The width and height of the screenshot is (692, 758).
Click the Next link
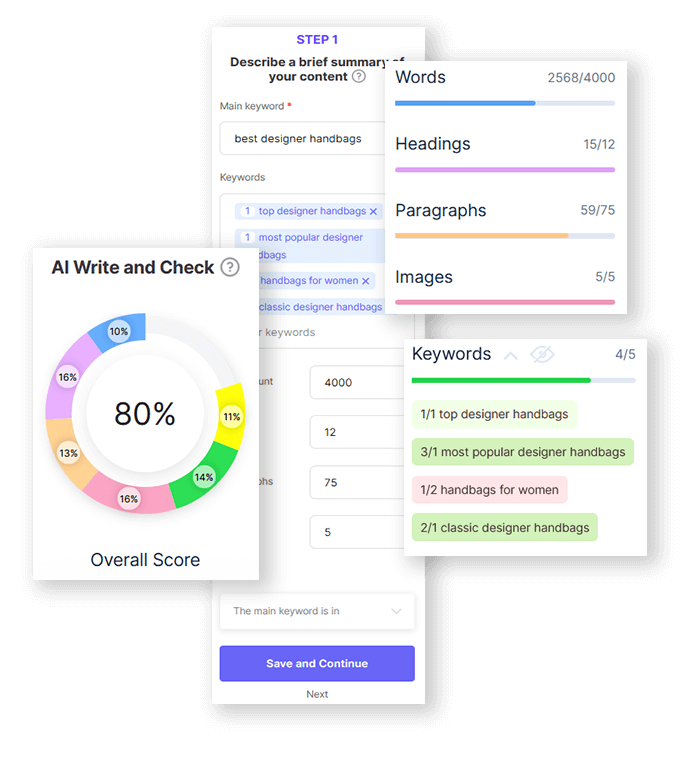(x=317, y=694)
